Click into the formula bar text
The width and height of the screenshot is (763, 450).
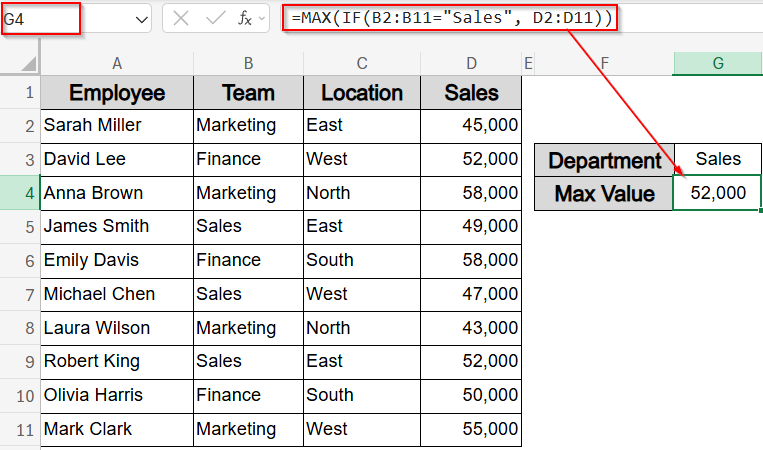pyautogui.click(x=450, y=18)
